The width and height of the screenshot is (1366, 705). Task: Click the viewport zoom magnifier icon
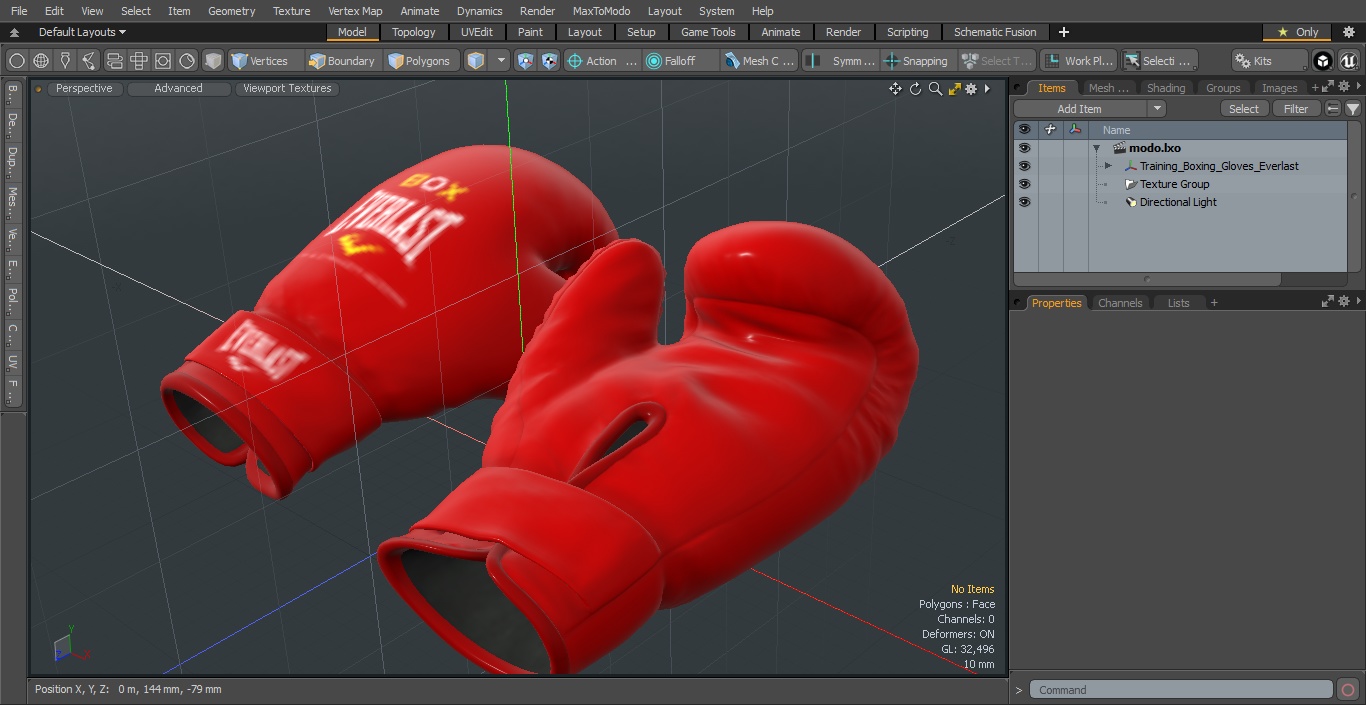point(935,89)
